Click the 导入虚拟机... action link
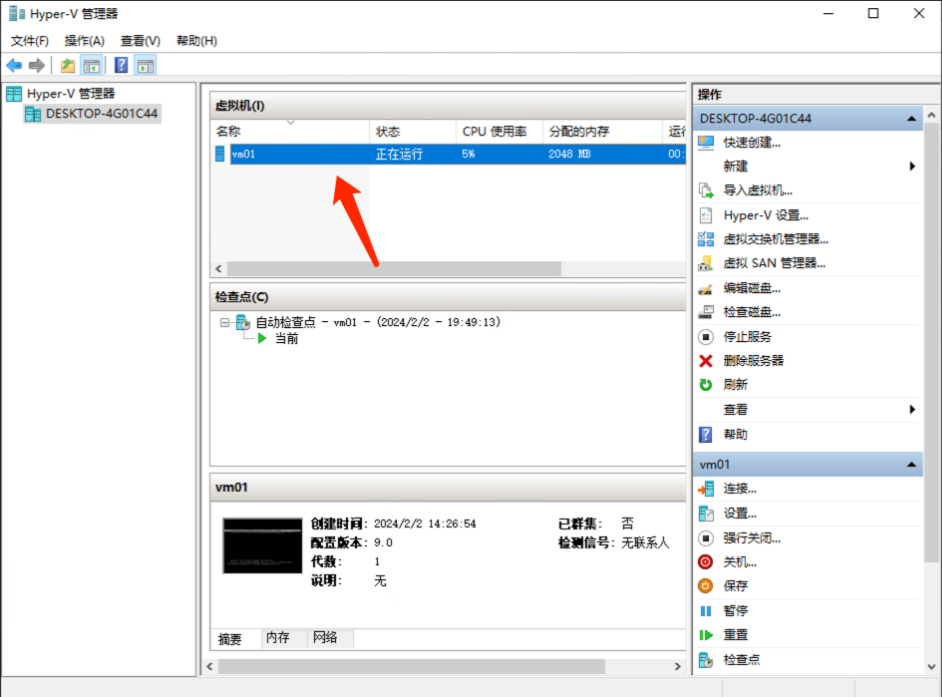This screenshot has width=942, height=697. 758,191
